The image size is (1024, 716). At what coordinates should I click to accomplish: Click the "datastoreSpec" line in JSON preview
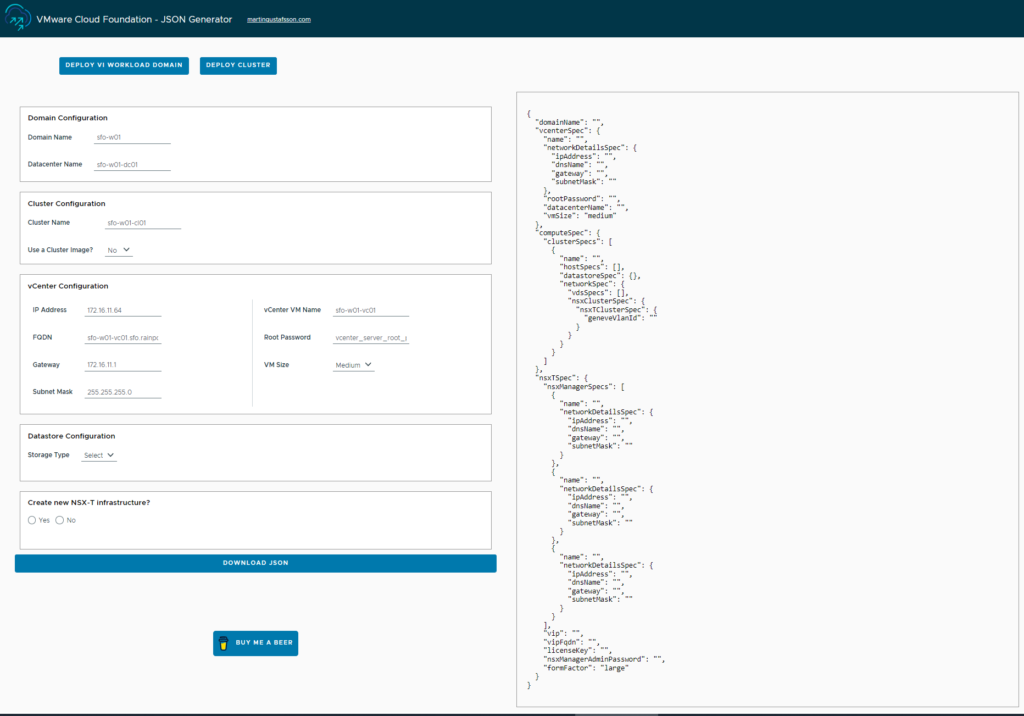pyautogui.click(x=600, y=276)
